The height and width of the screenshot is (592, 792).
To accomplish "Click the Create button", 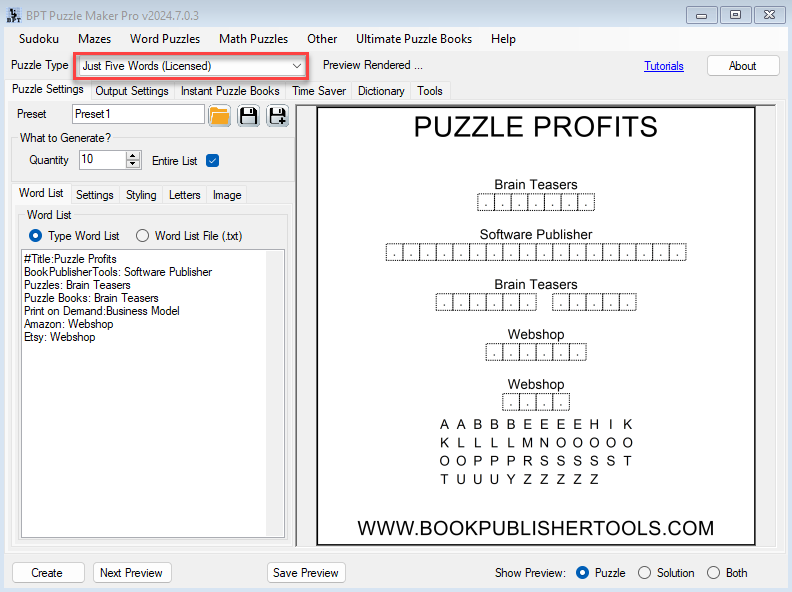I will pyautogui.click(x=47, y=573).
